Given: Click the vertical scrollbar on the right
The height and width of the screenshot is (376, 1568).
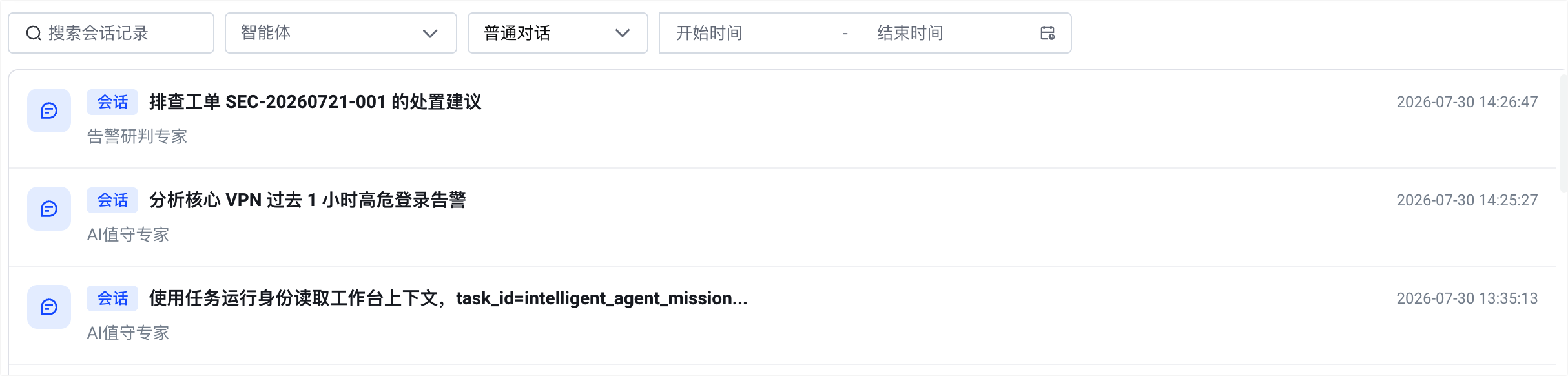Looking at the screenshot, I should [1563, 132].
